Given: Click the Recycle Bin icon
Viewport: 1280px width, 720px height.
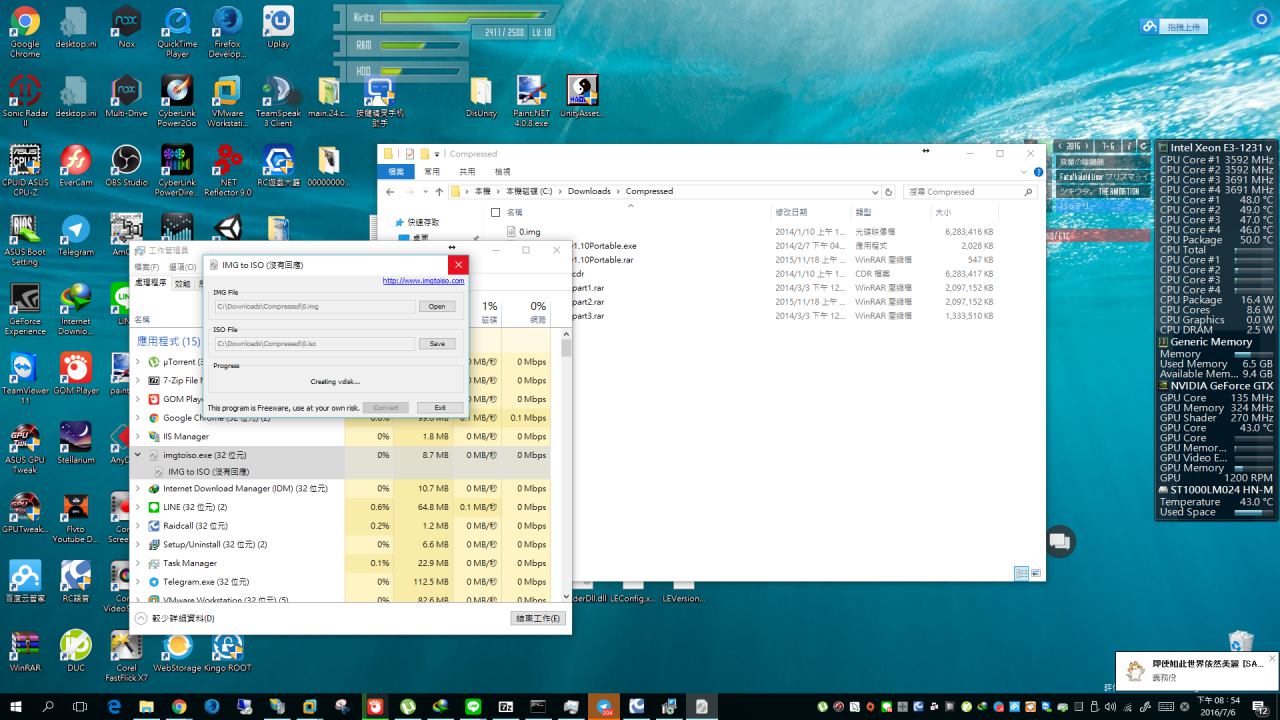Looking at the screenshot, I should (1241, 642).
